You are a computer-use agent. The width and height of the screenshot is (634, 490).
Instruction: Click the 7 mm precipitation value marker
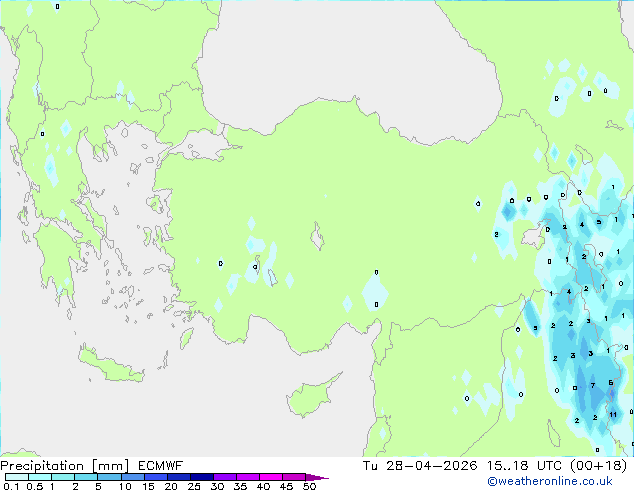[593, 385]
